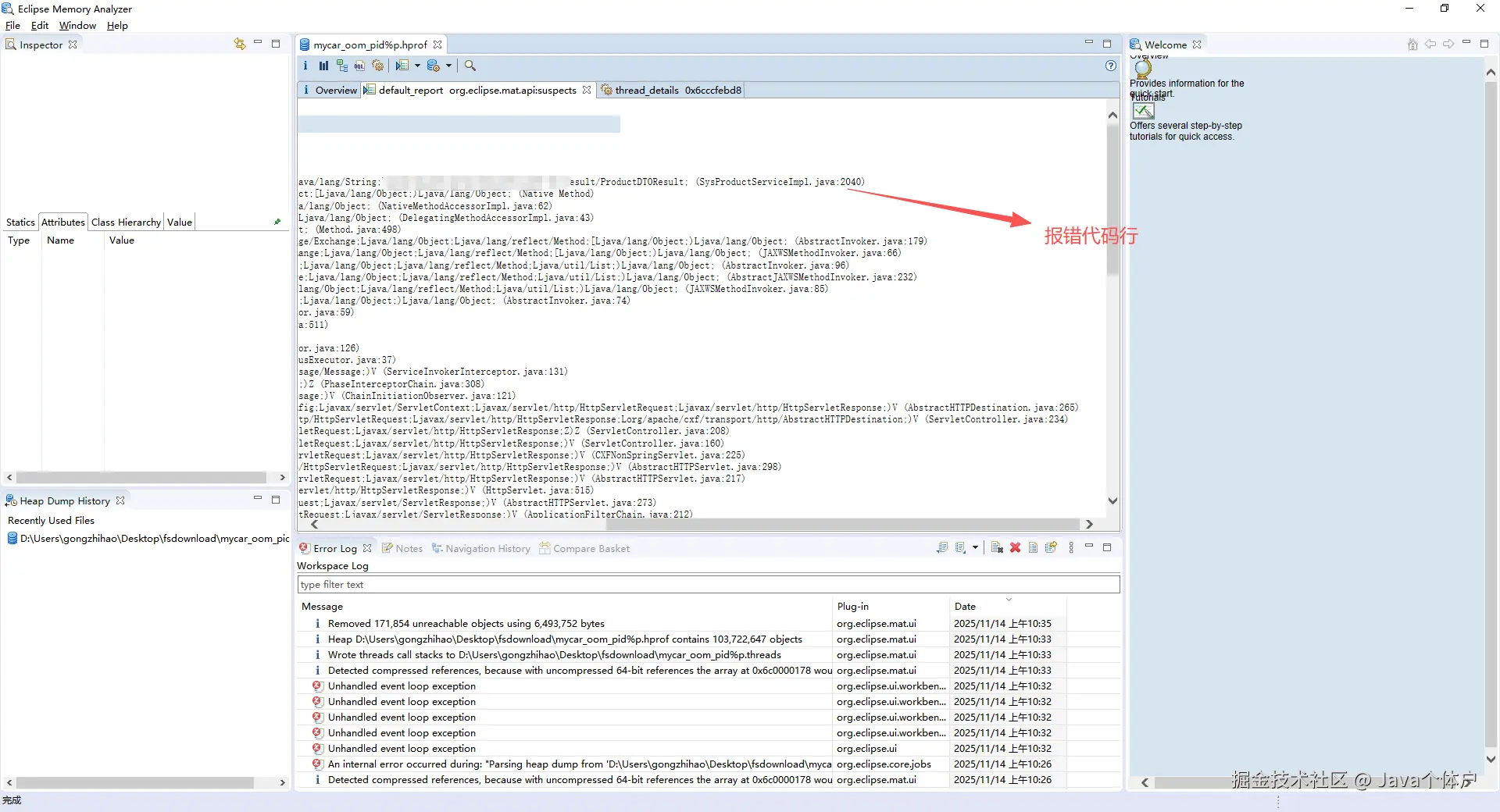Switch to the Statics tab
This screenshot has width=1500, height=812.
20,222
